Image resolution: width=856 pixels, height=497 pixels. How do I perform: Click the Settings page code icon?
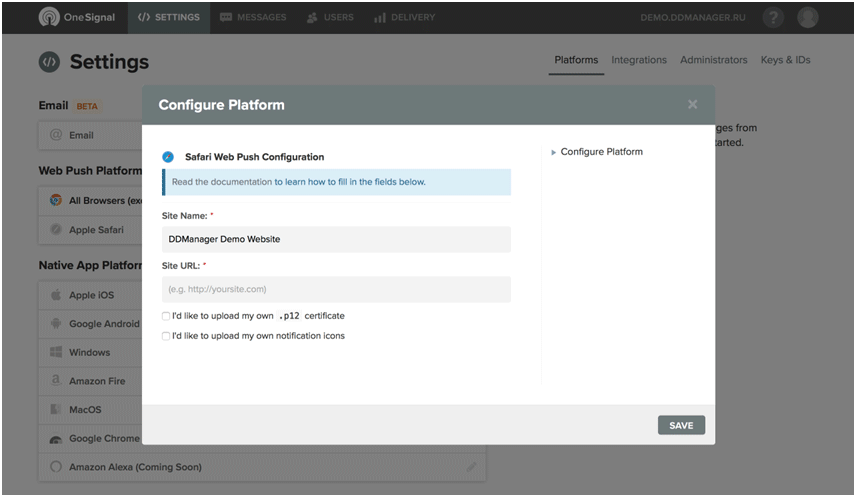coord(49,62)
